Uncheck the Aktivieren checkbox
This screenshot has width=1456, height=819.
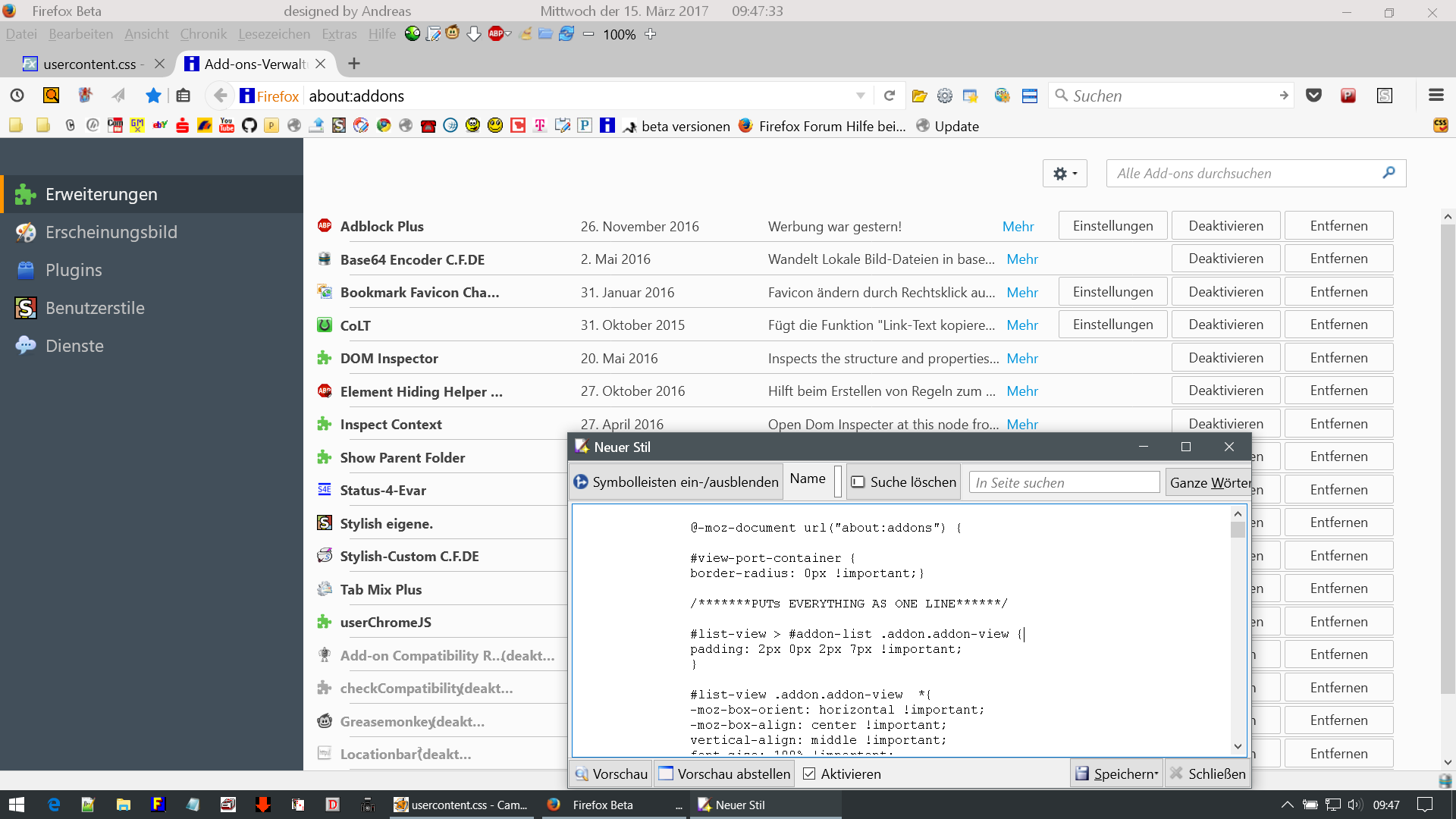[x=809, y=774]
